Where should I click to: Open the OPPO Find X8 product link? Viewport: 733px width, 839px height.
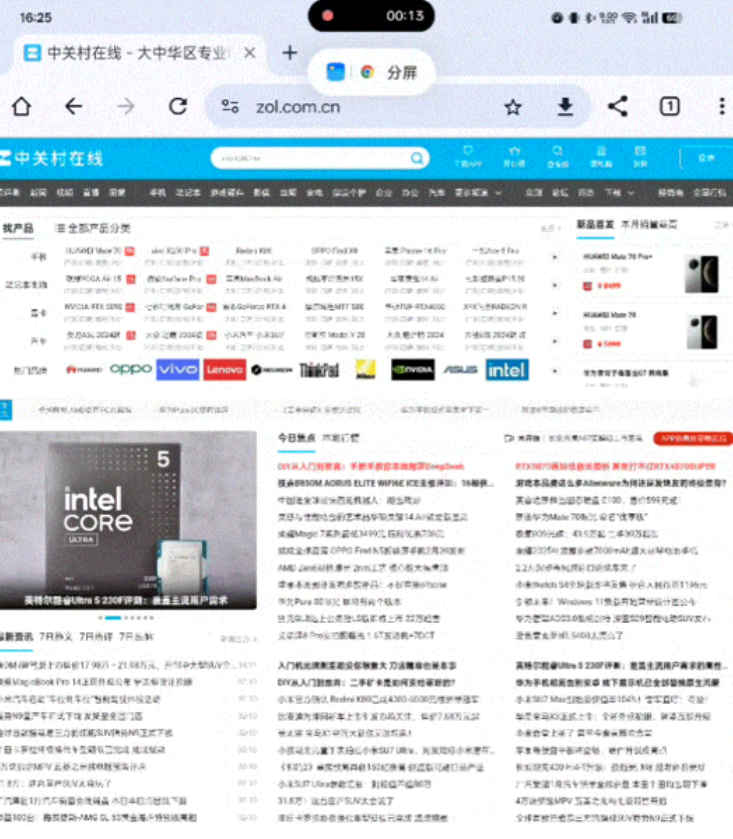point(334,250)
